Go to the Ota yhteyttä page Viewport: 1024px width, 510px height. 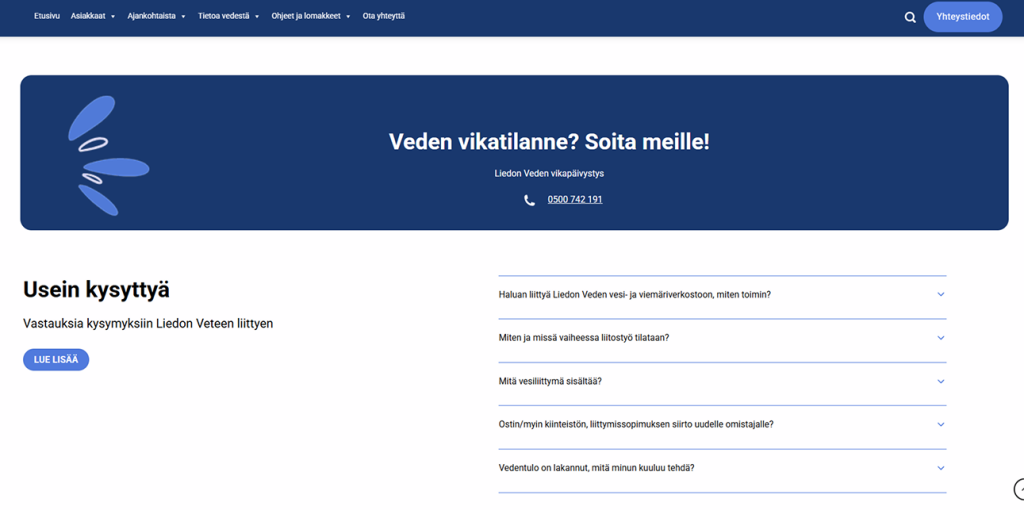point(383,16)
